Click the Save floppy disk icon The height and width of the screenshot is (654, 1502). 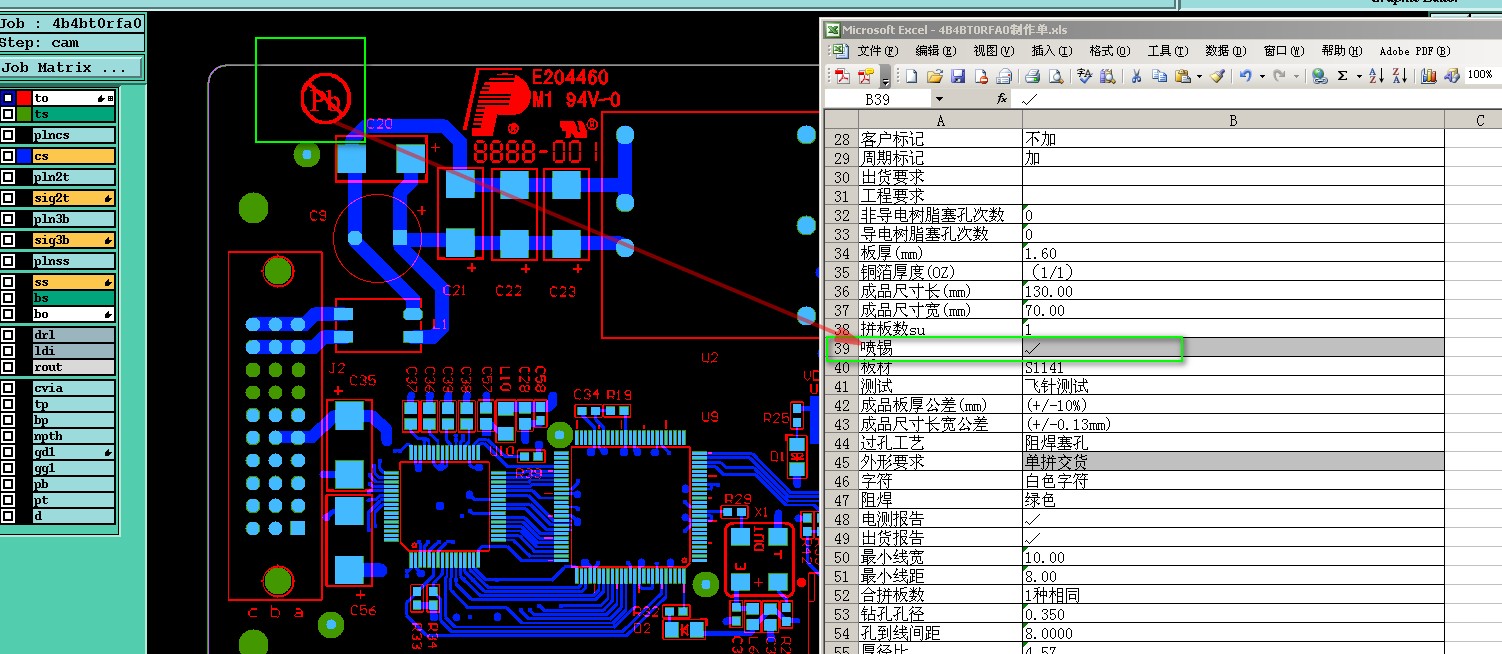click(958, 76)
